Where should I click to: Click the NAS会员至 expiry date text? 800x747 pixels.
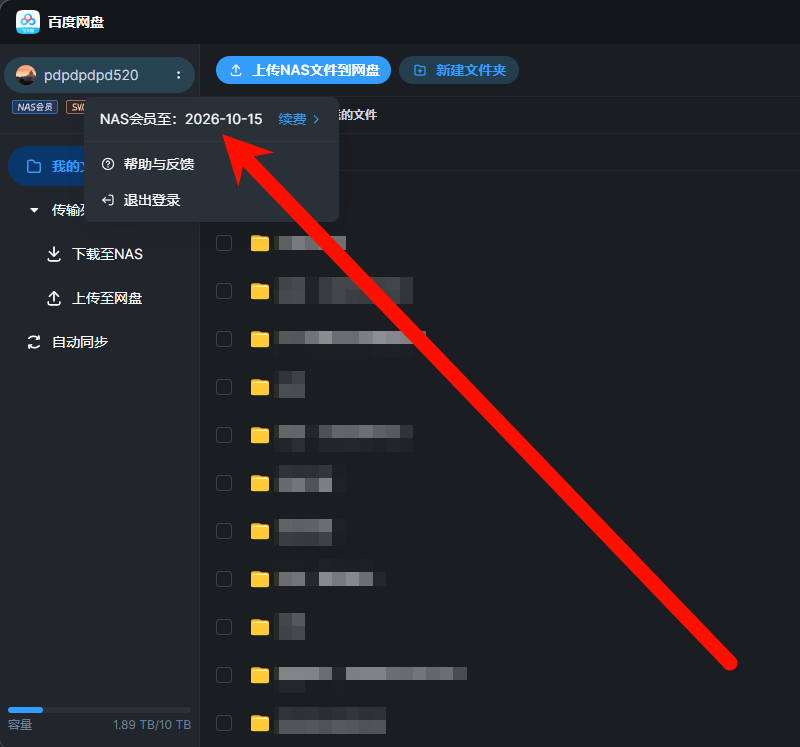click(181, 119)
